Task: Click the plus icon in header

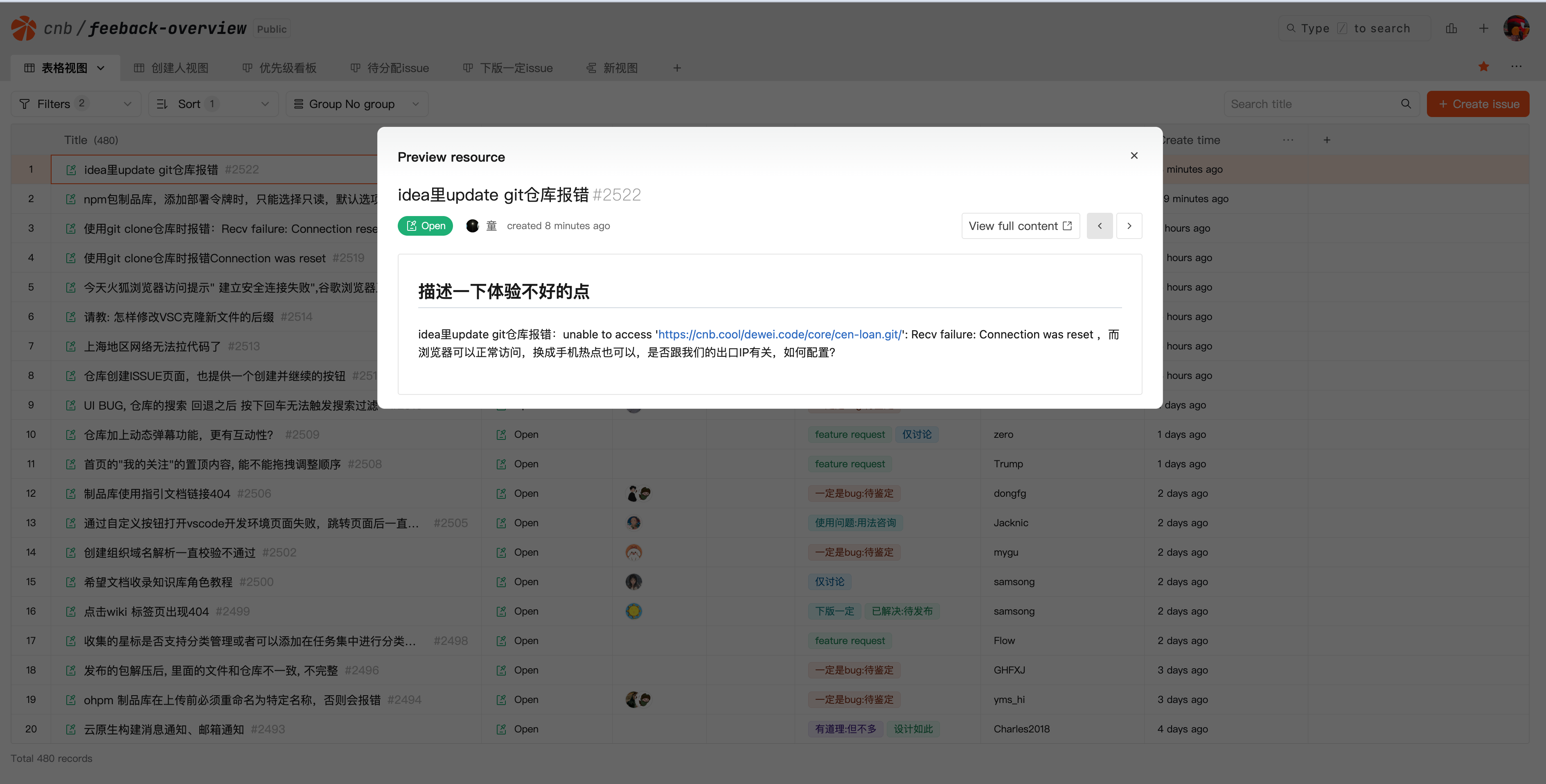Action: click(x=1483, y=28)
